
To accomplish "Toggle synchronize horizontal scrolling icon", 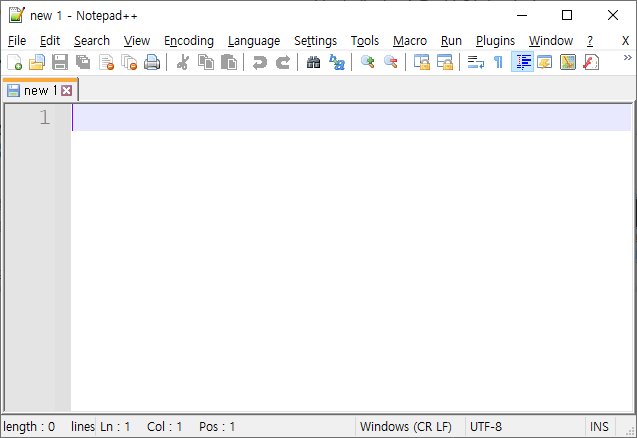I will tap(445, 62).
